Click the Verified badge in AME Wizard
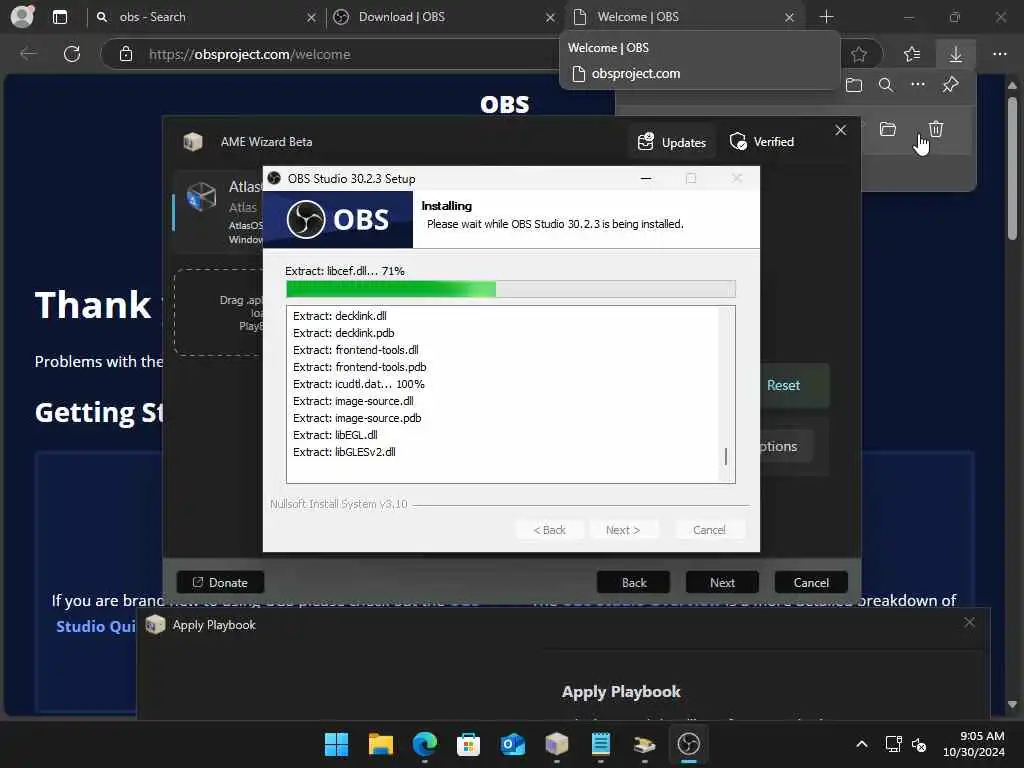Screen dimensions: 1024x768 [x=762, y=142]
